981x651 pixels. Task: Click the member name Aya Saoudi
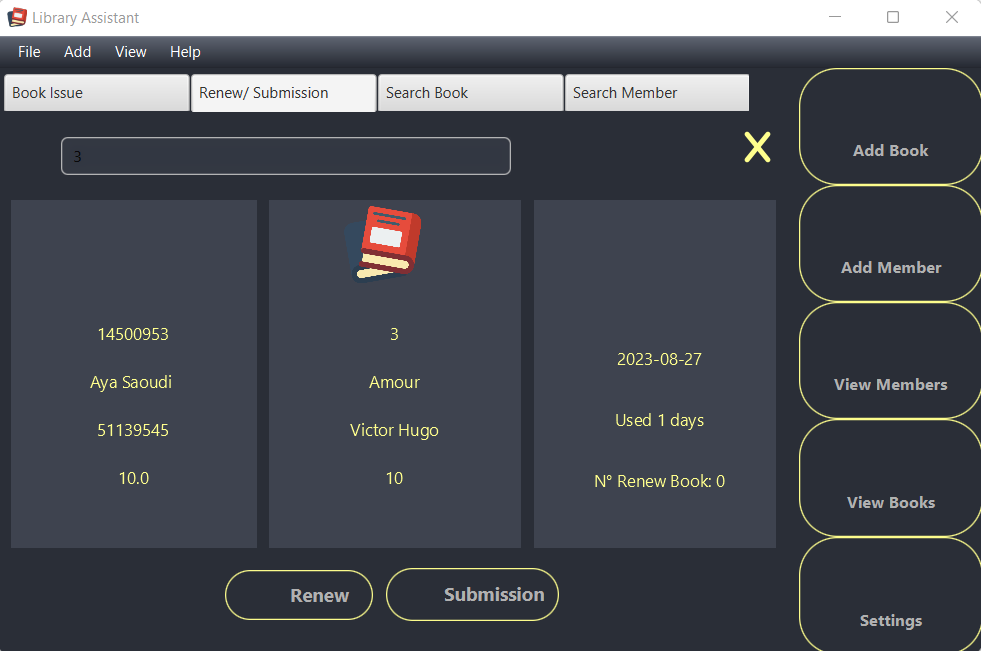(131, 382)
